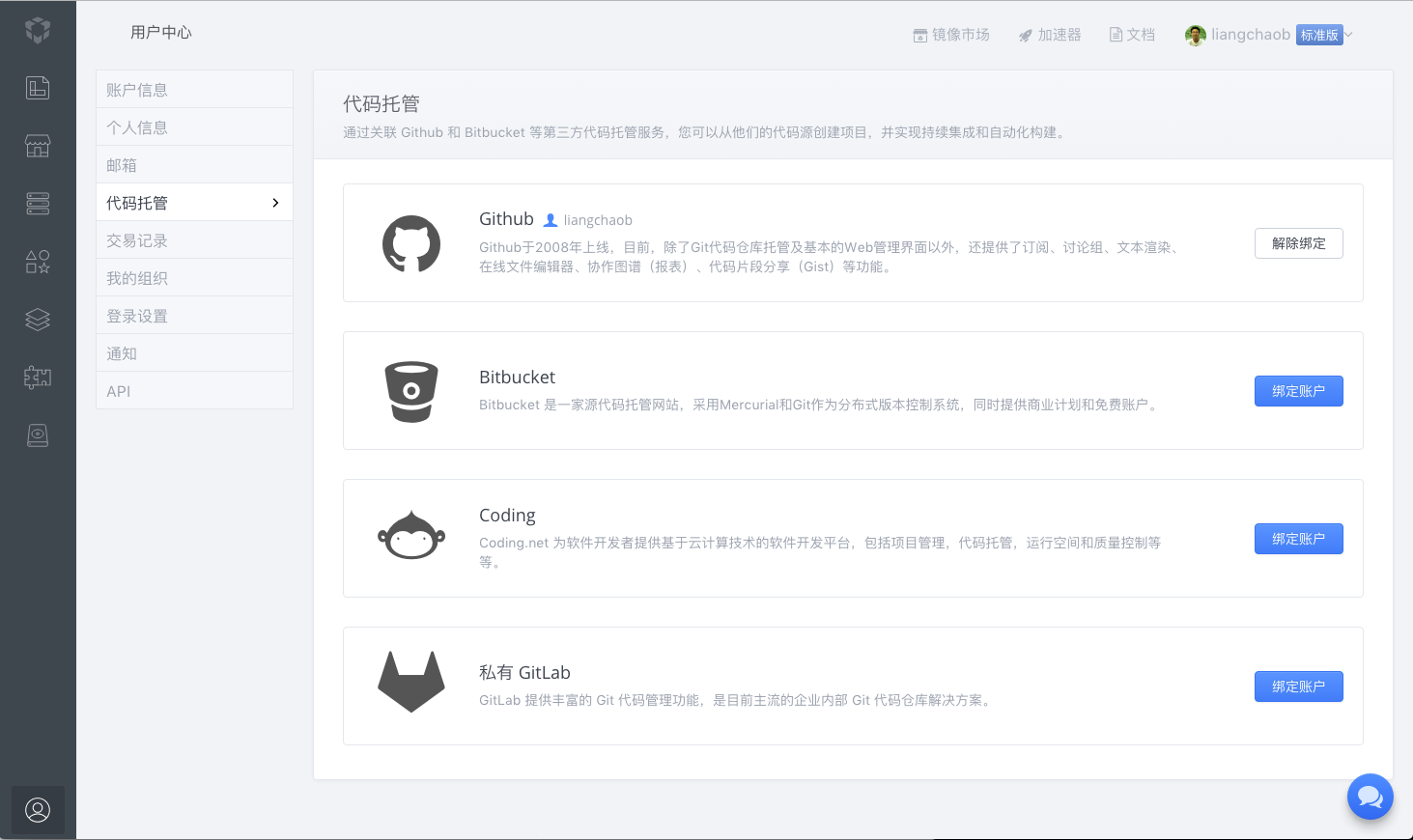Click the 用户中心 page title
The width and height of the screenshot is (1413, 840).
click(161, 32)
